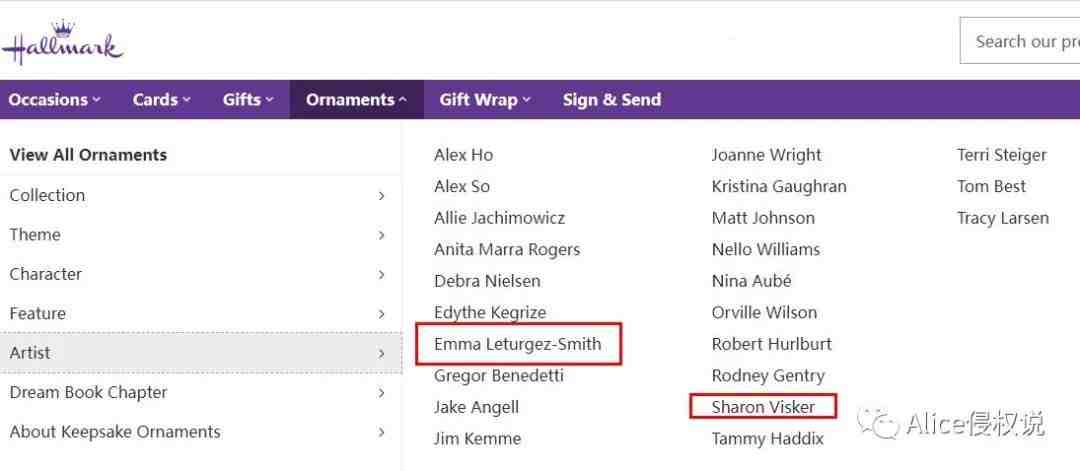This screenshot has width=1080, height=471.
Task: Choose artist Emma Leturgez-Smith
Action: 518,344
